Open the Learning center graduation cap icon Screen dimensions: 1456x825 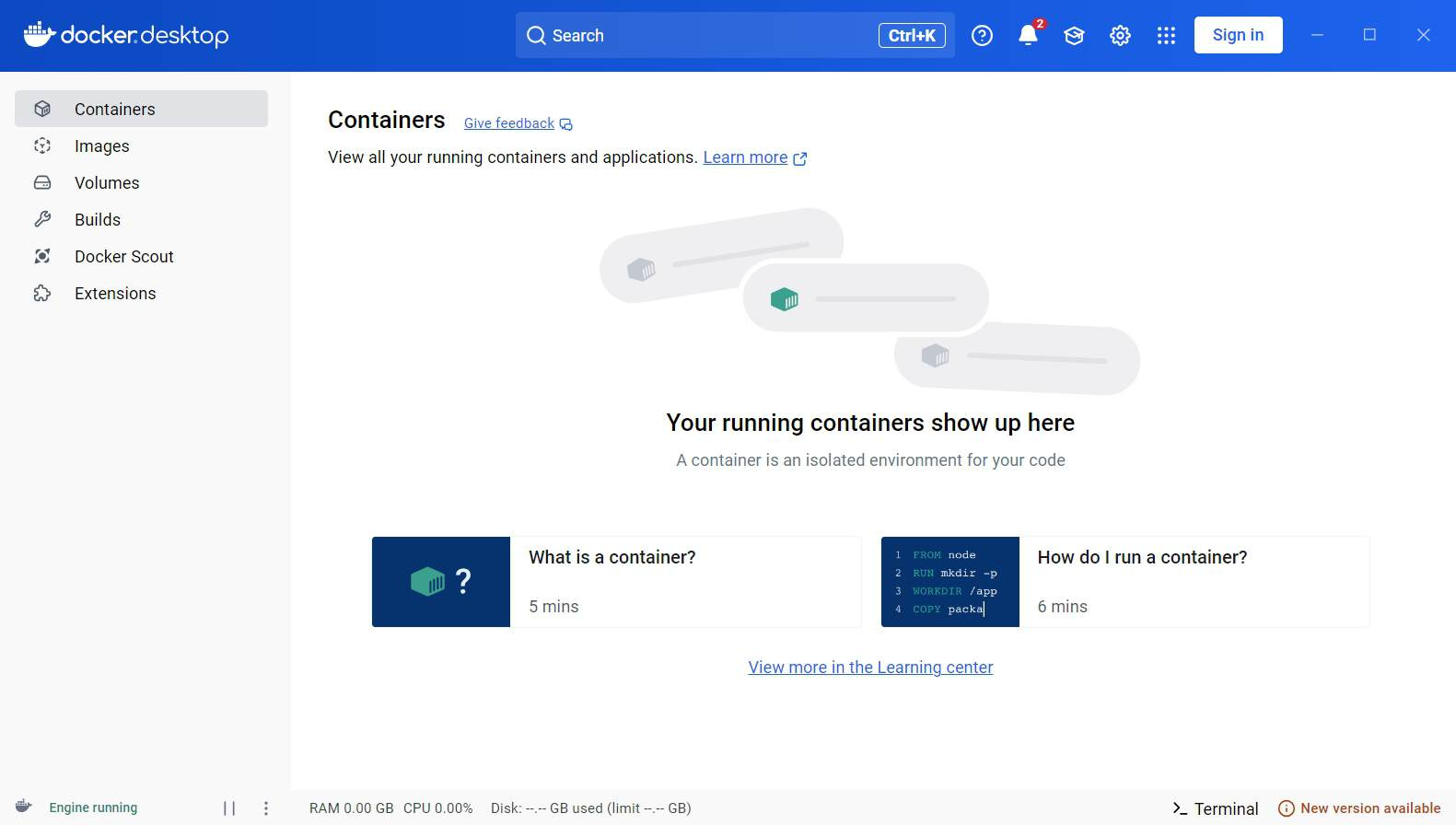coord(1074,36)
